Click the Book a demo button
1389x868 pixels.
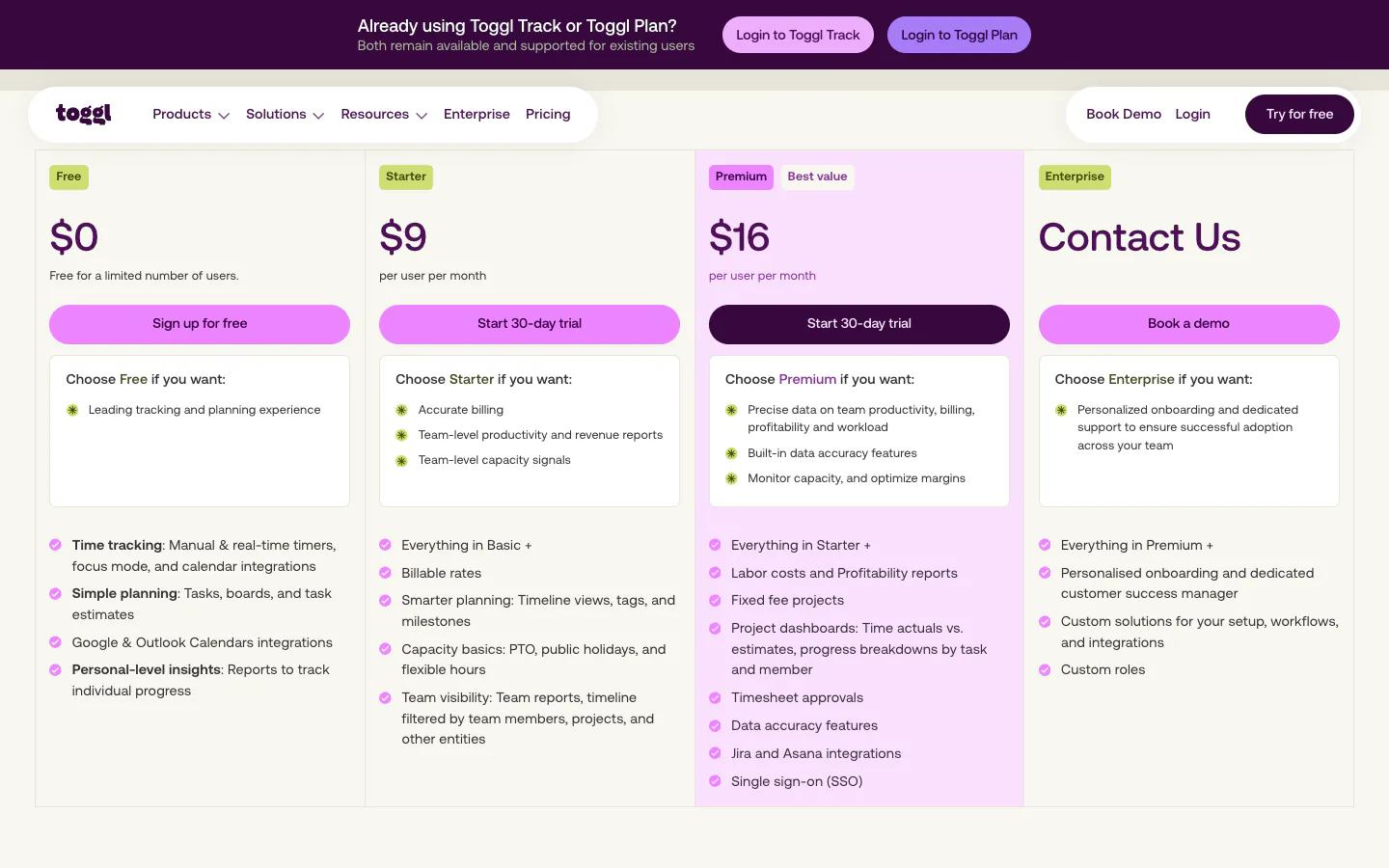[1188, 324]
